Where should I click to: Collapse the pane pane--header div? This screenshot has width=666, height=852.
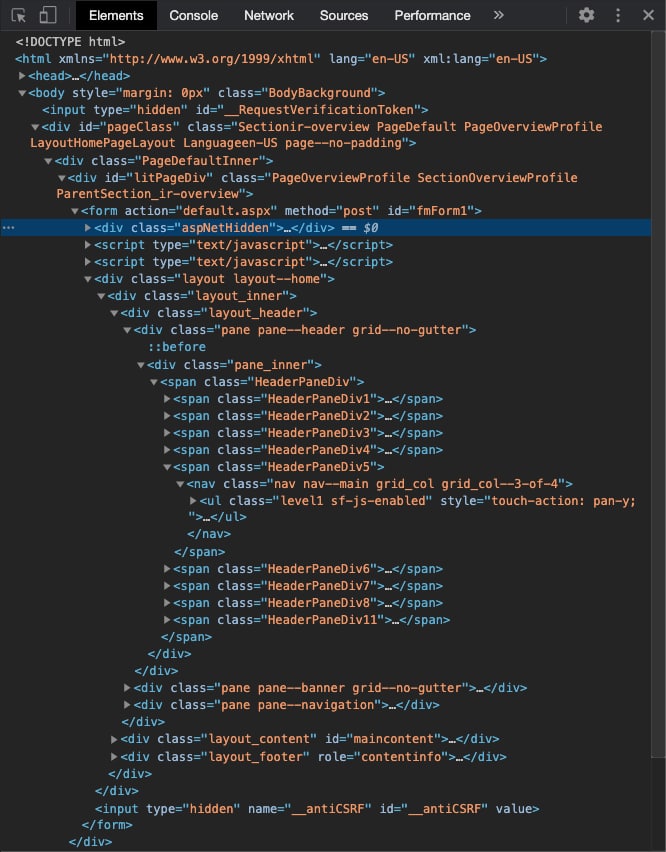coord(128,330)
